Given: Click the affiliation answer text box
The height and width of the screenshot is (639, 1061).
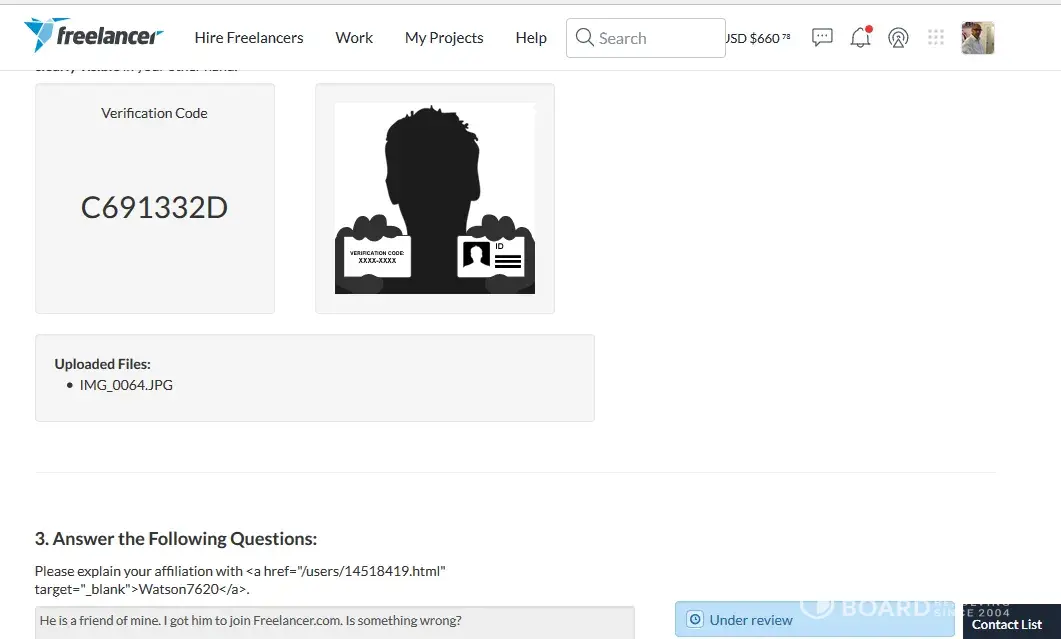Looking at the screenshot, I should [x=334, y=621].
